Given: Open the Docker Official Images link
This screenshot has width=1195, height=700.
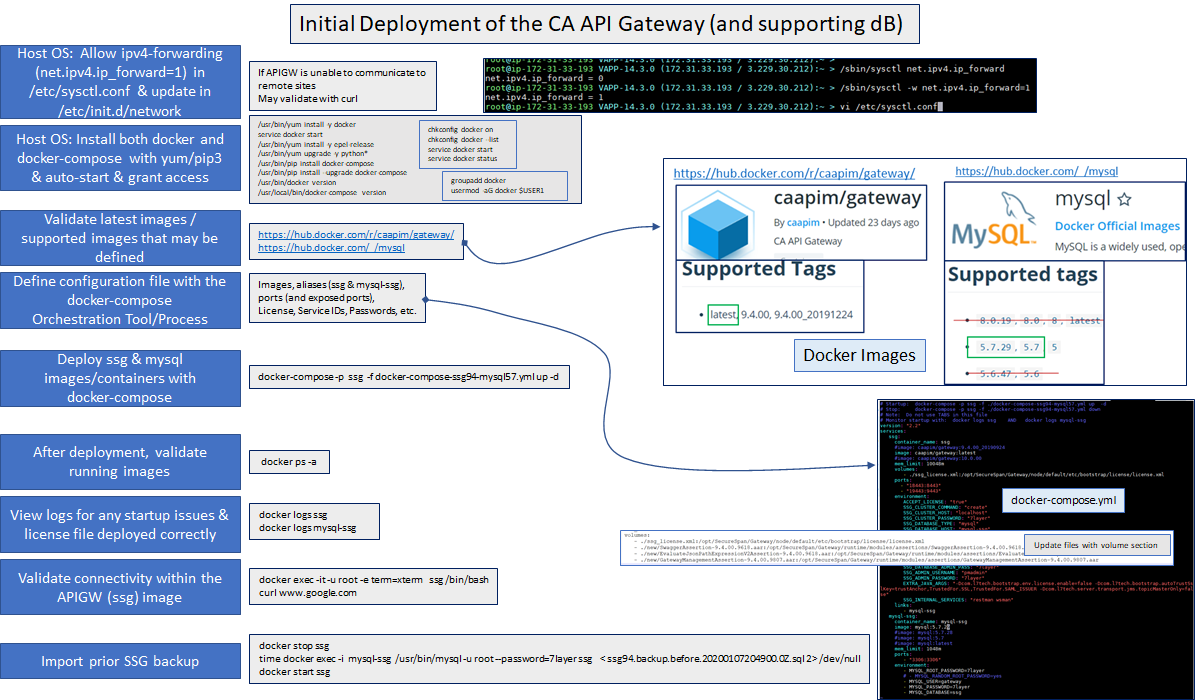Looking at the screenshot, I should pyautogui.click(x=1116, y=226).
